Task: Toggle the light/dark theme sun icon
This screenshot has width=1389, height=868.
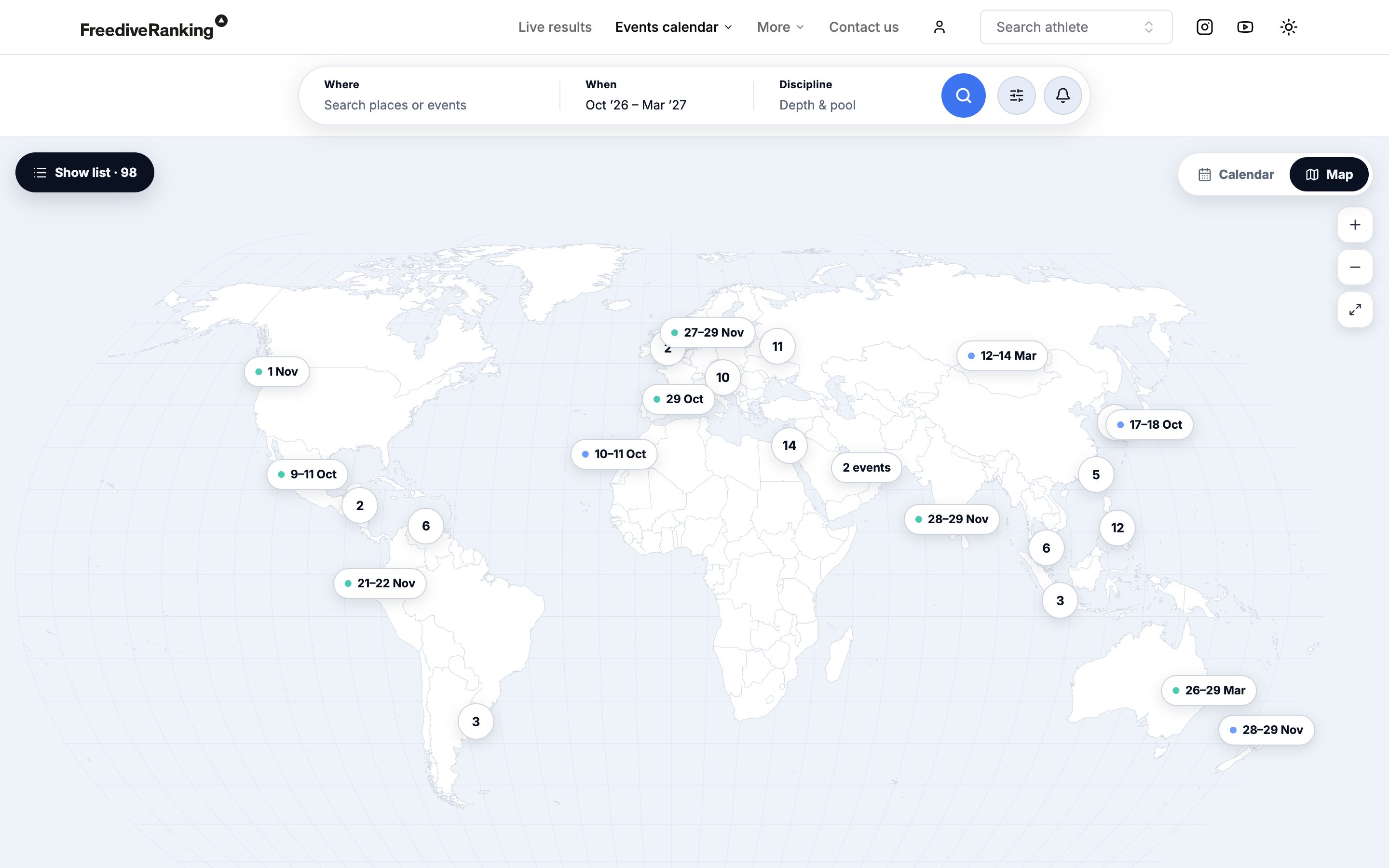Action: click(x=1289, y=27)
